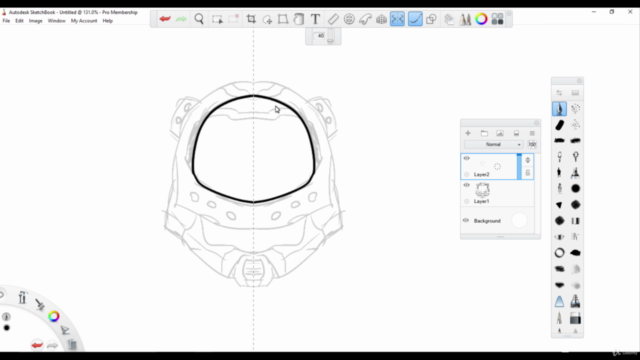This screenshot has height=360, width=640.
Task: Open the Draw Styles shapes tool
Action: tap(431, 19)
